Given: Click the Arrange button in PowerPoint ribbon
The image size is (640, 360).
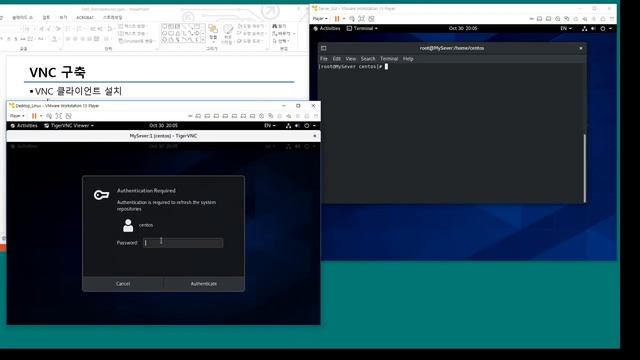Looking at the screenshot, I should pyautogui.click(x=213, y=33).
